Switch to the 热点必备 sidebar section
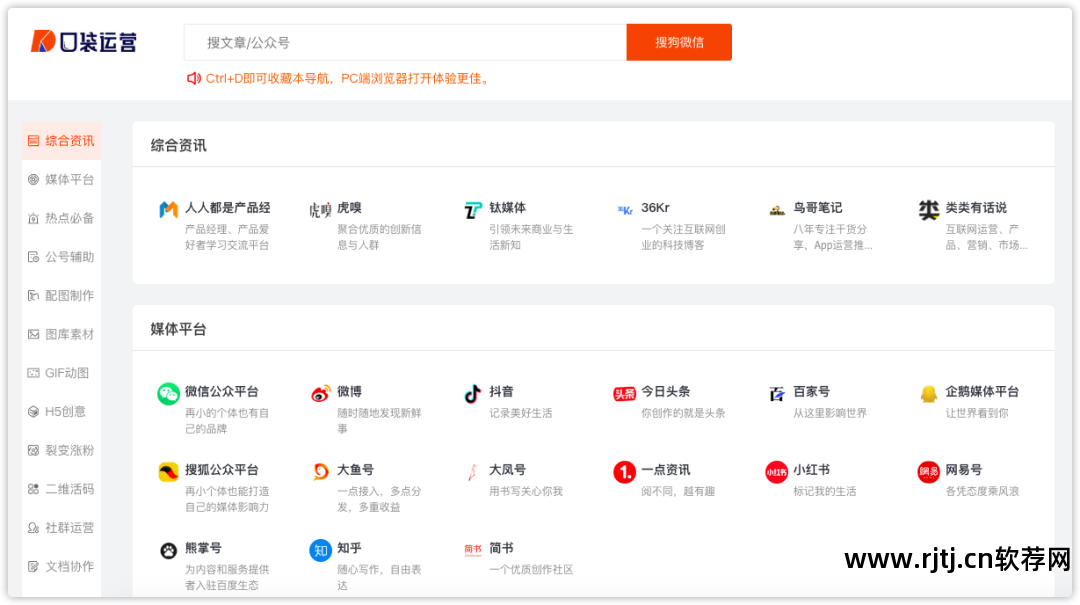Screen dimensions: 1080x605 [61, 218]
